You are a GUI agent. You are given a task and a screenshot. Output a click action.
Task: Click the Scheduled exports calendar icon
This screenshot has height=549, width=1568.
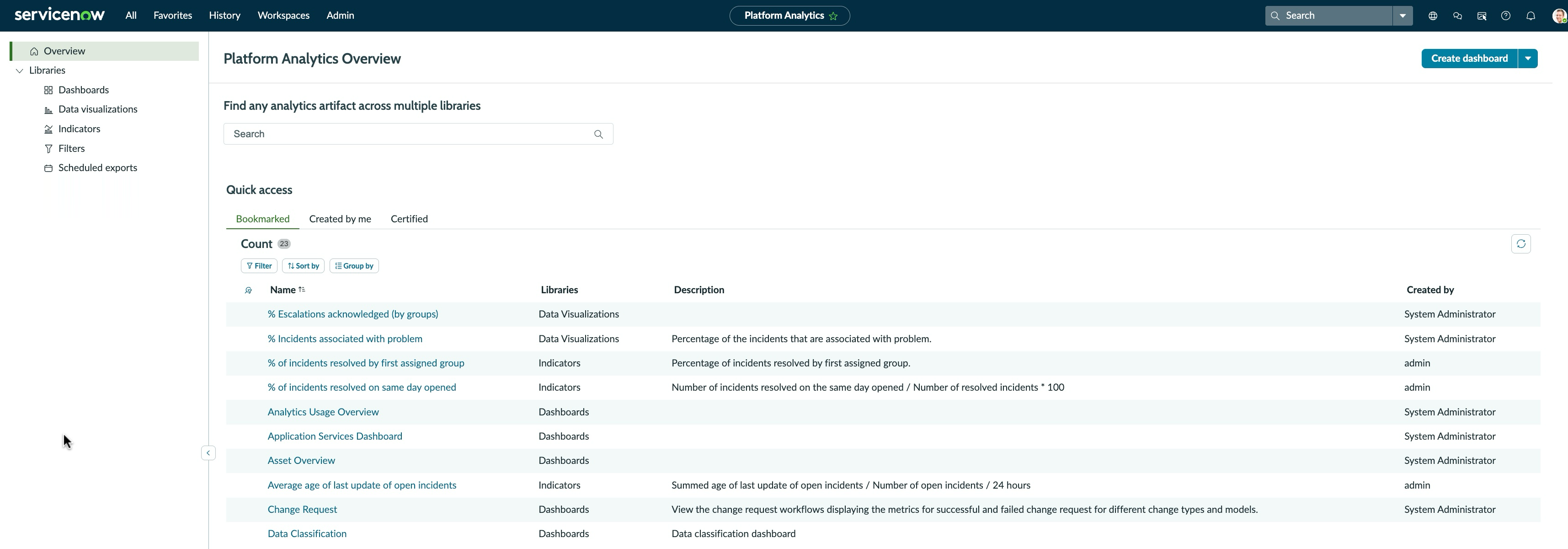(49, 168)
